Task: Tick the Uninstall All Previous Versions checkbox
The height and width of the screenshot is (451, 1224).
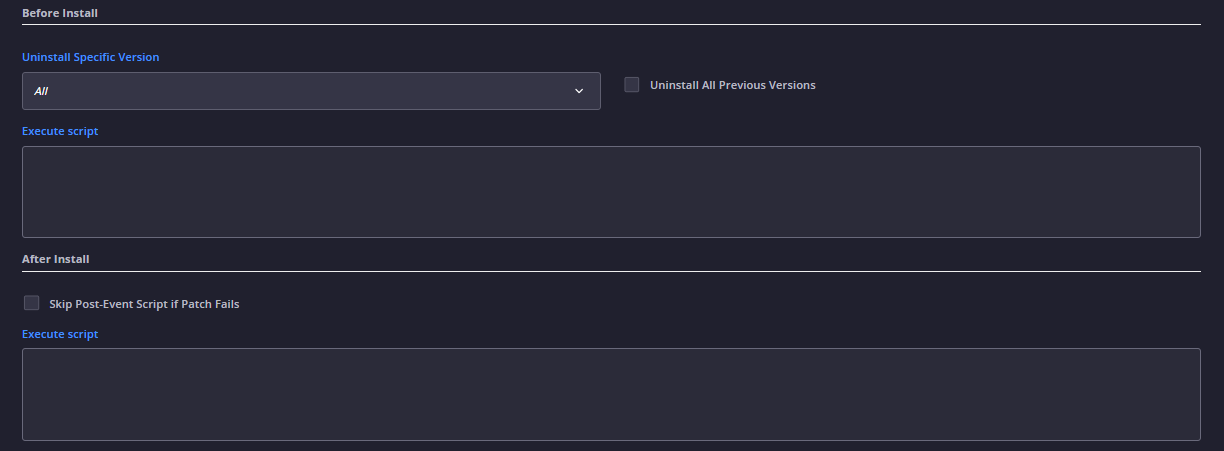Action: pos(632,85)
